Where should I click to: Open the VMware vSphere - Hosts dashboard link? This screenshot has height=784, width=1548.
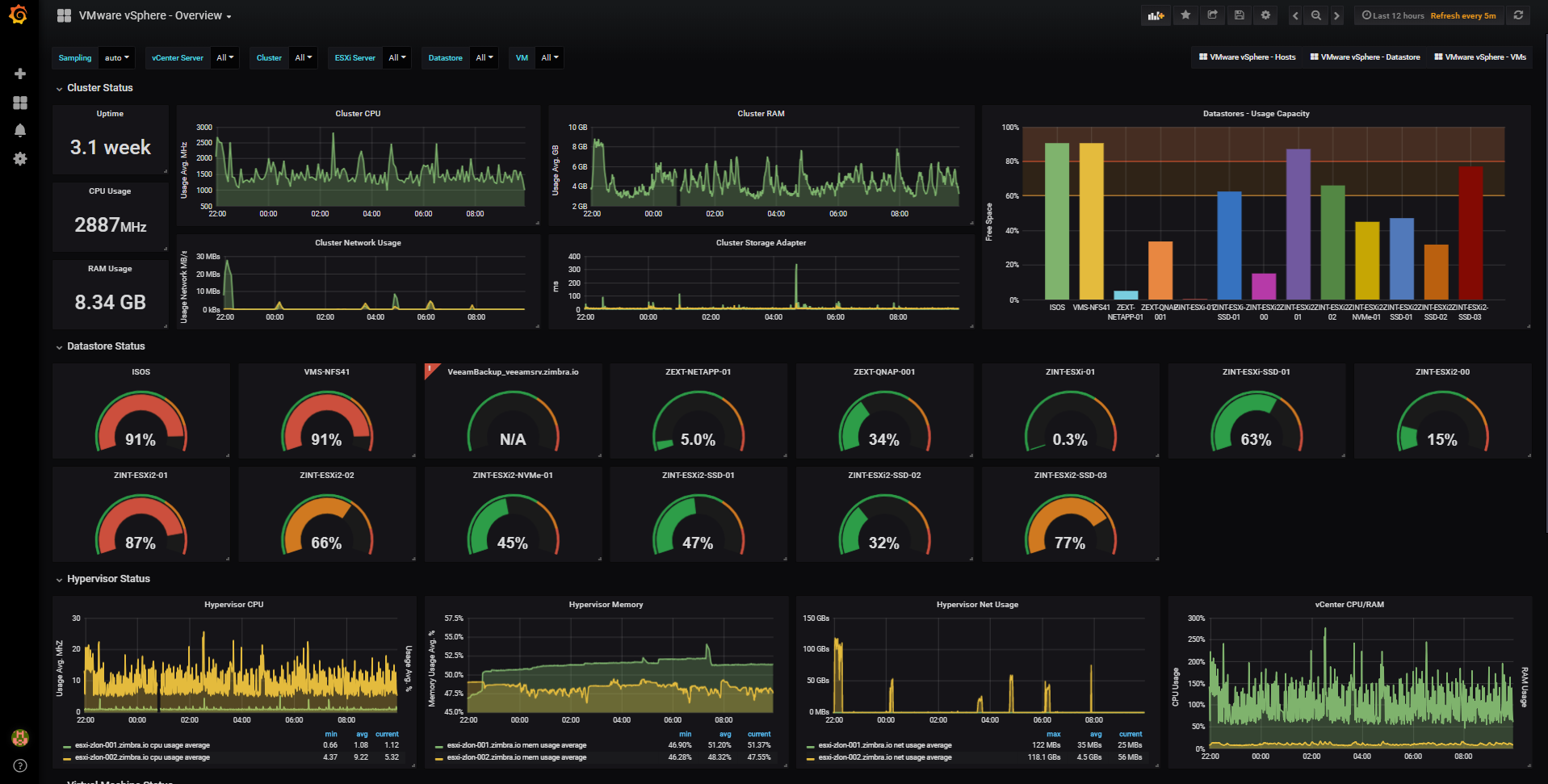1247,57
